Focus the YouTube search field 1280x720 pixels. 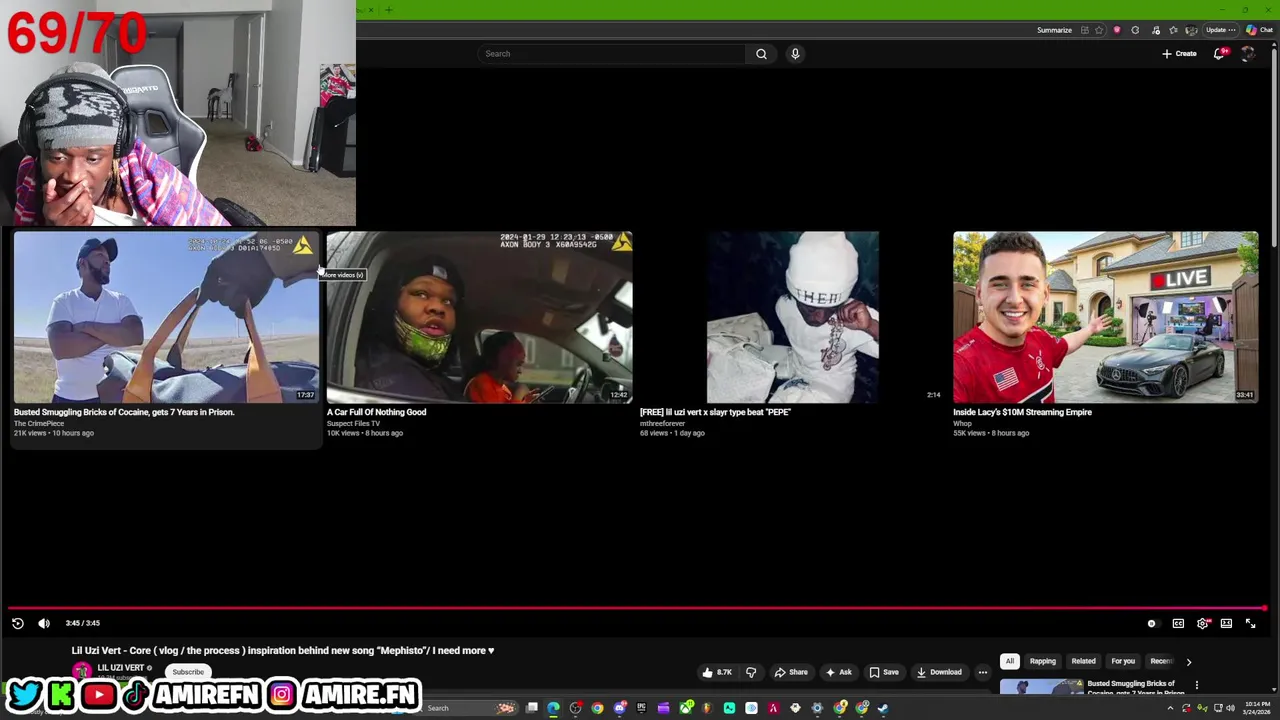611,54
